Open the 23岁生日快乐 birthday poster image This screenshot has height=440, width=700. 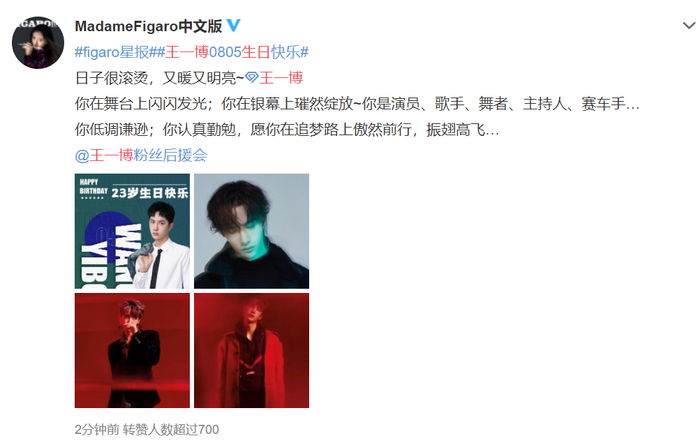(132, 231)
